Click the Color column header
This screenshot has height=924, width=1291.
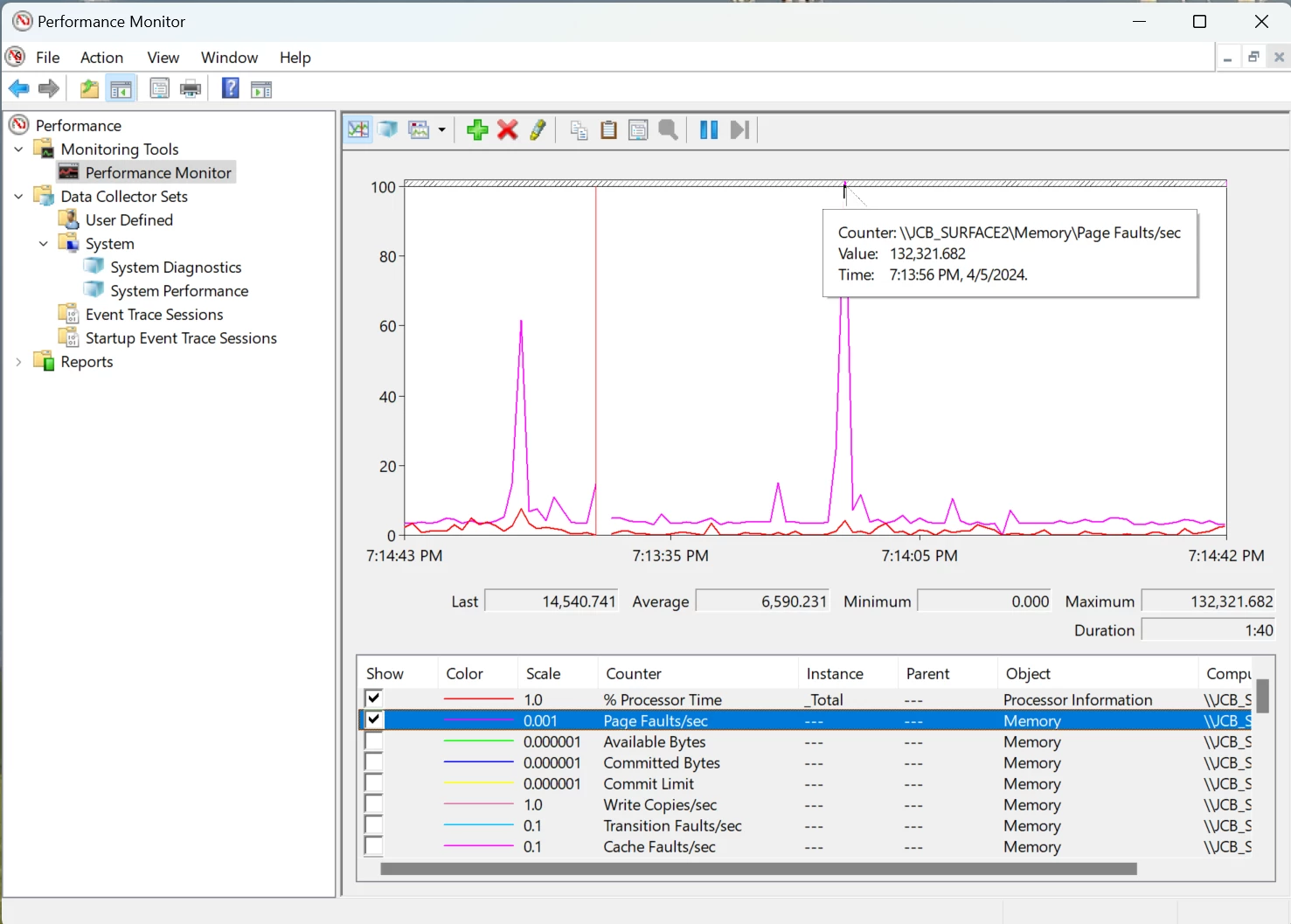tap(477, 674)
